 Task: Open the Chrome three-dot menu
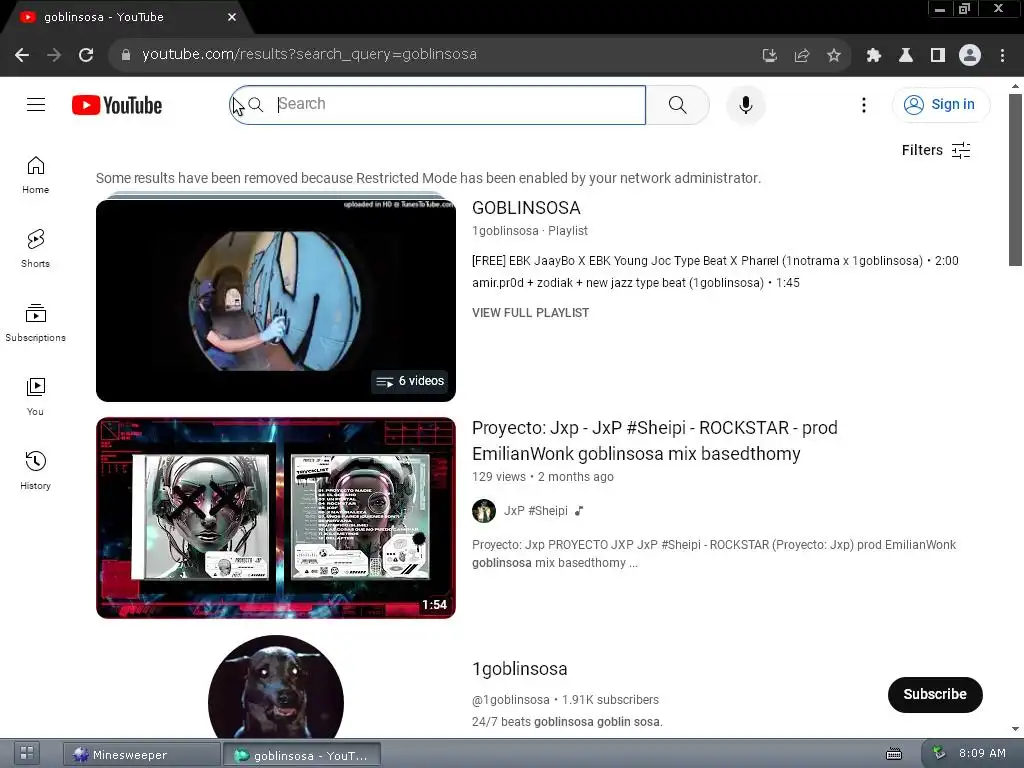click(x=1002, y=56)
